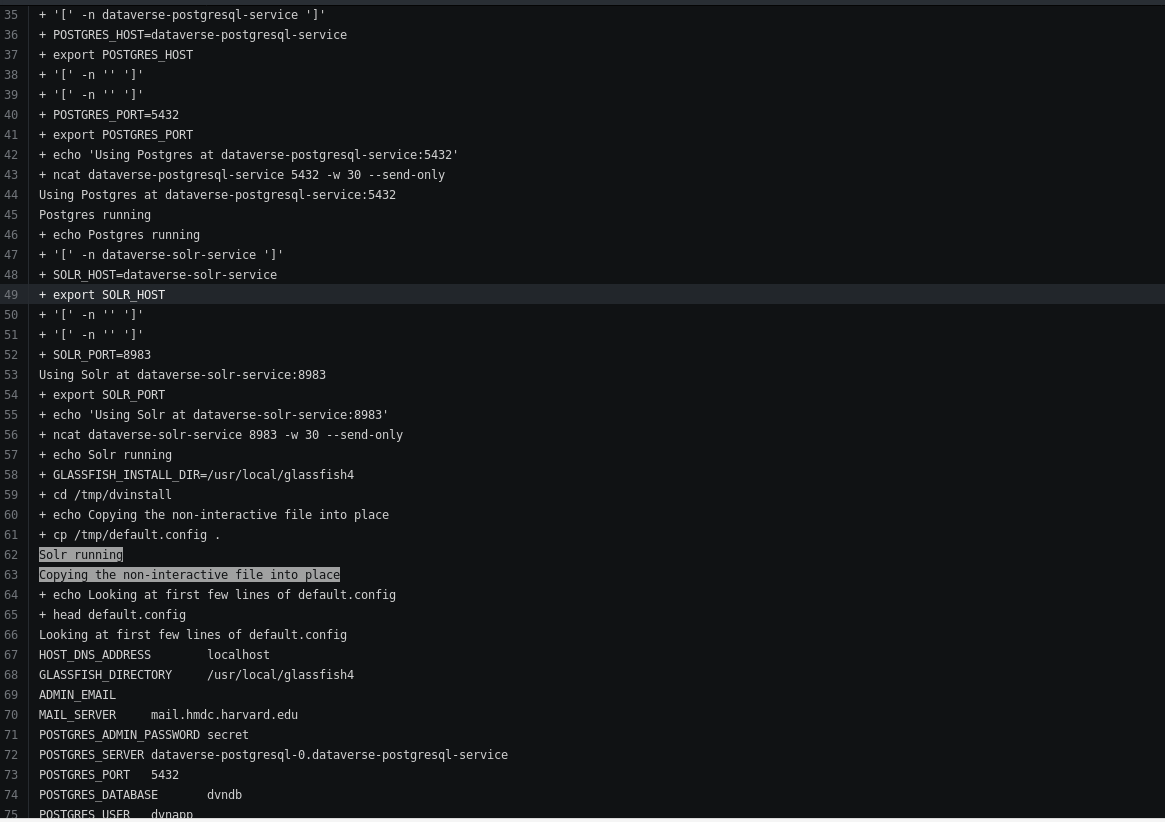The image size is (1165, 822).
Task: Click the MAIL_SERVER mail.hmdc.harvard.edu line
Action: (169, 716)
